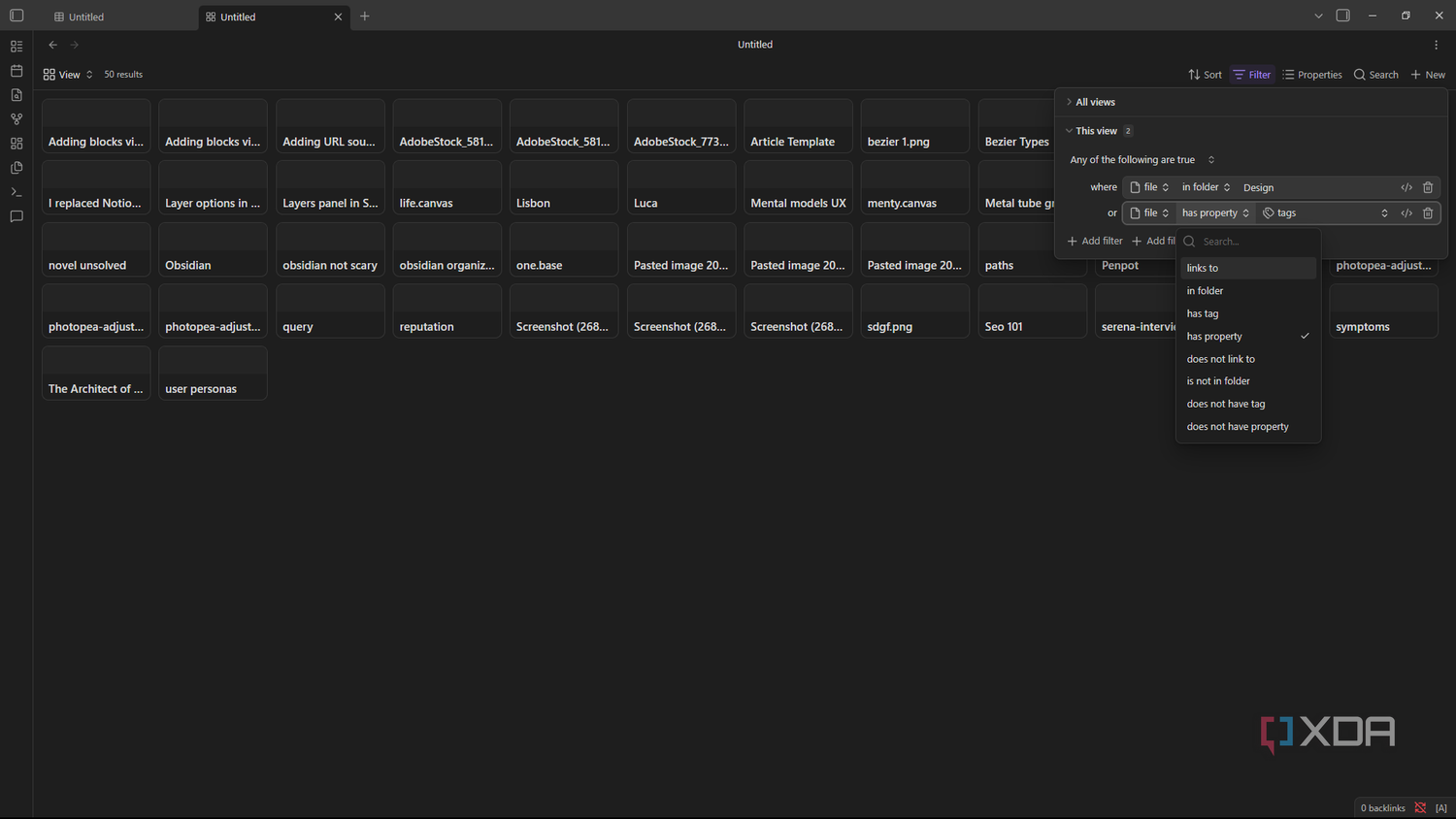Choose 'has tag' in the operator menu

point(1248,313)
